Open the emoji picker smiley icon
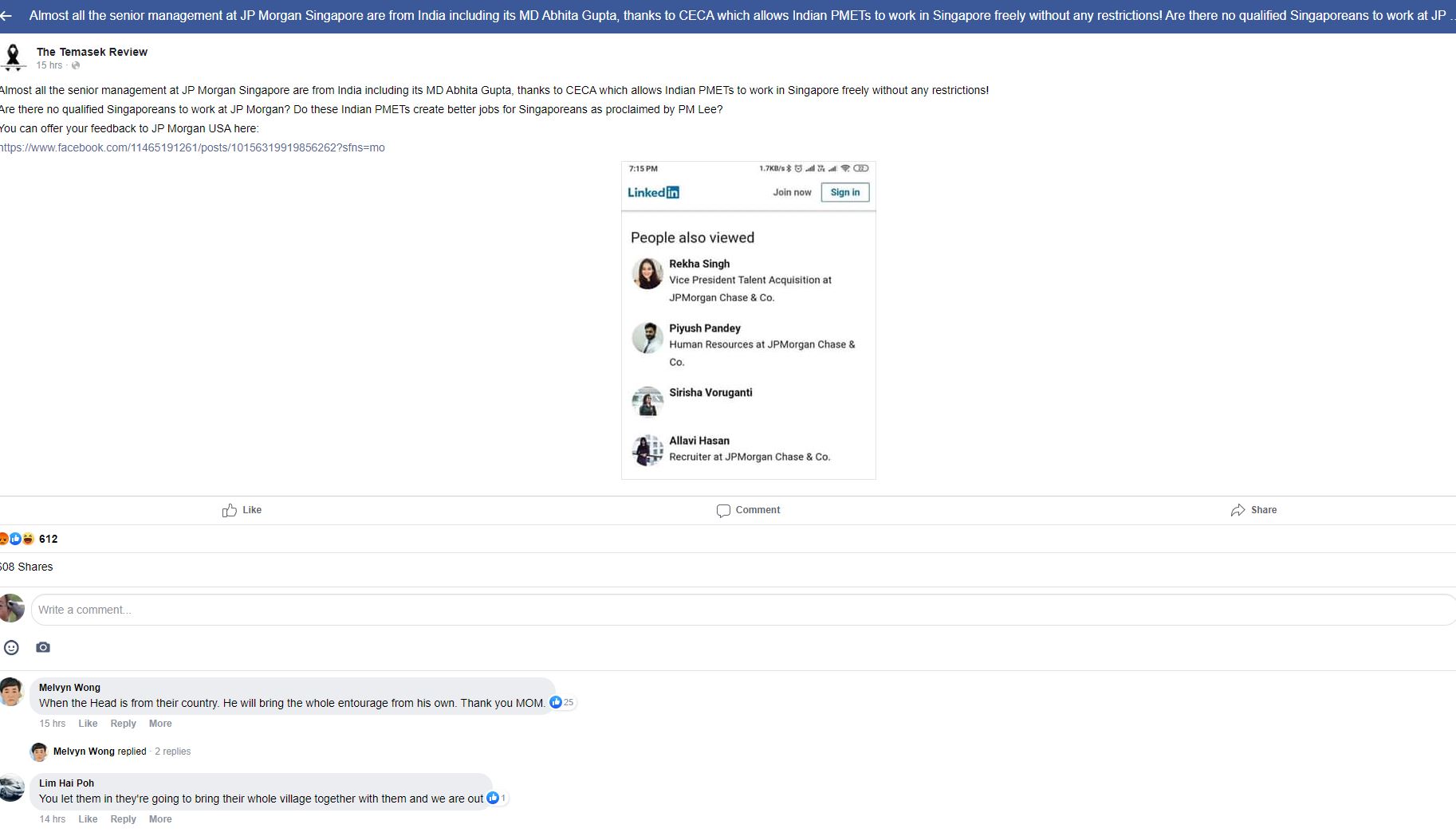Screen dimensions: 1456x836 [x=11, y=647]
